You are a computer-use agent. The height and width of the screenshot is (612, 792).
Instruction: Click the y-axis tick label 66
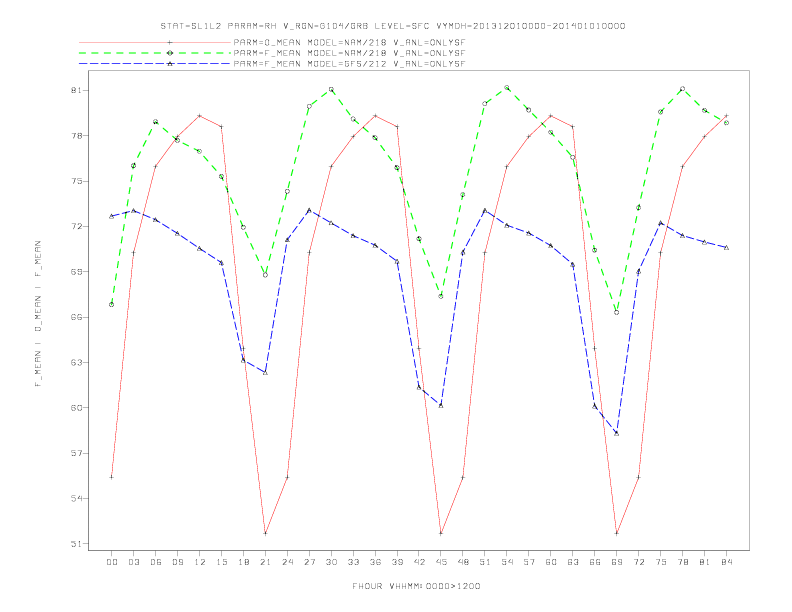76,317
